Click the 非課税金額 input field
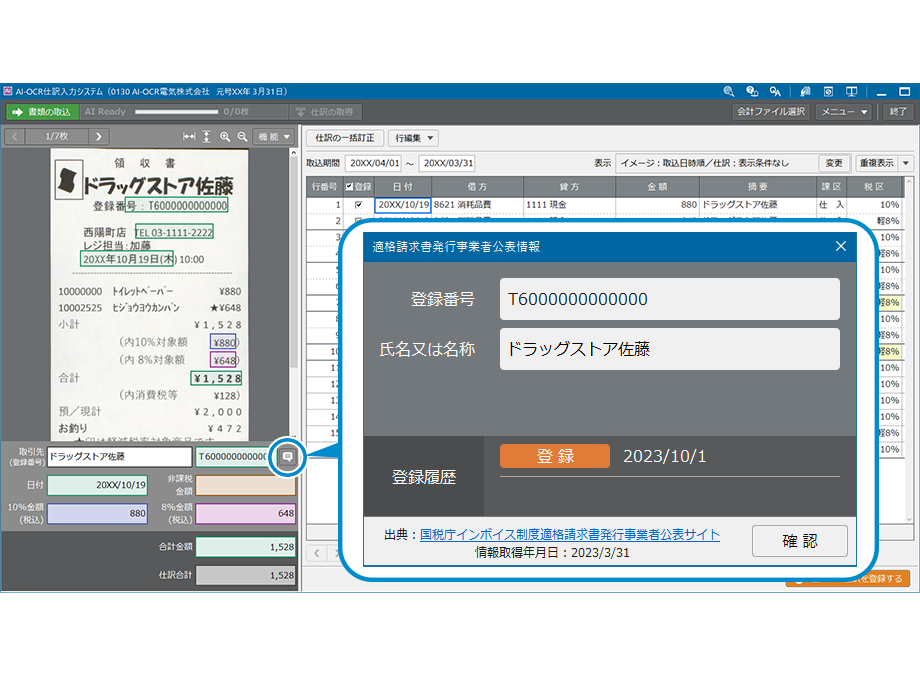 pos(246,485)
